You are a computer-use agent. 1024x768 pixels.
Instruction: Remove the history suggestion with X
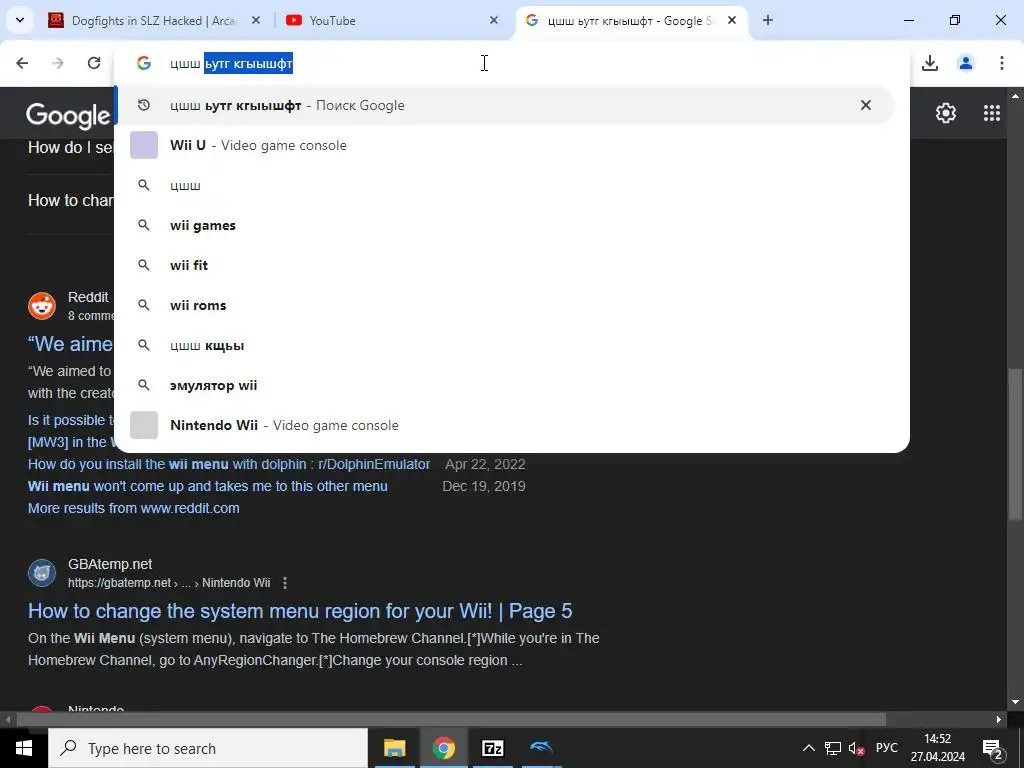pyautogui.click(x=866, y=105)
